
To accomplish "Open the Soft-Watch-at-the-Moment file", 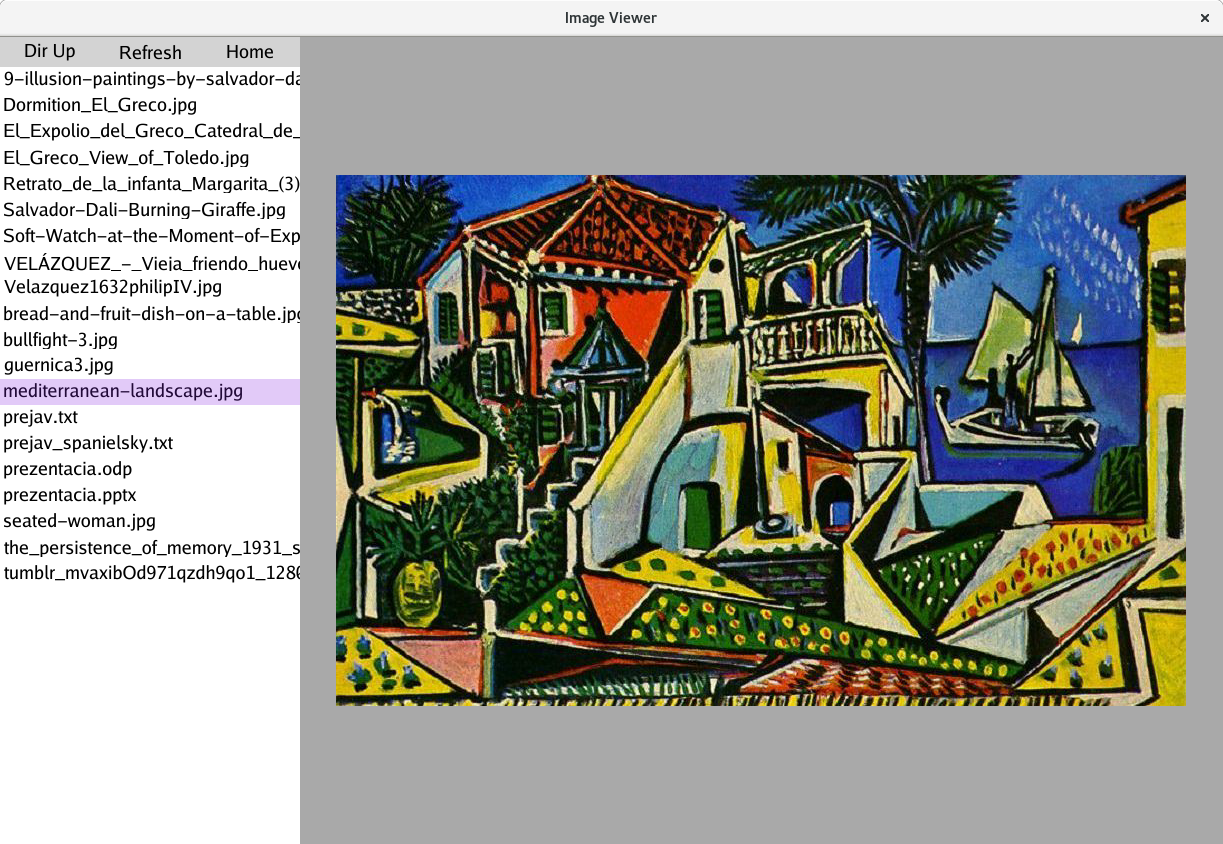I will tap(150, 235).
